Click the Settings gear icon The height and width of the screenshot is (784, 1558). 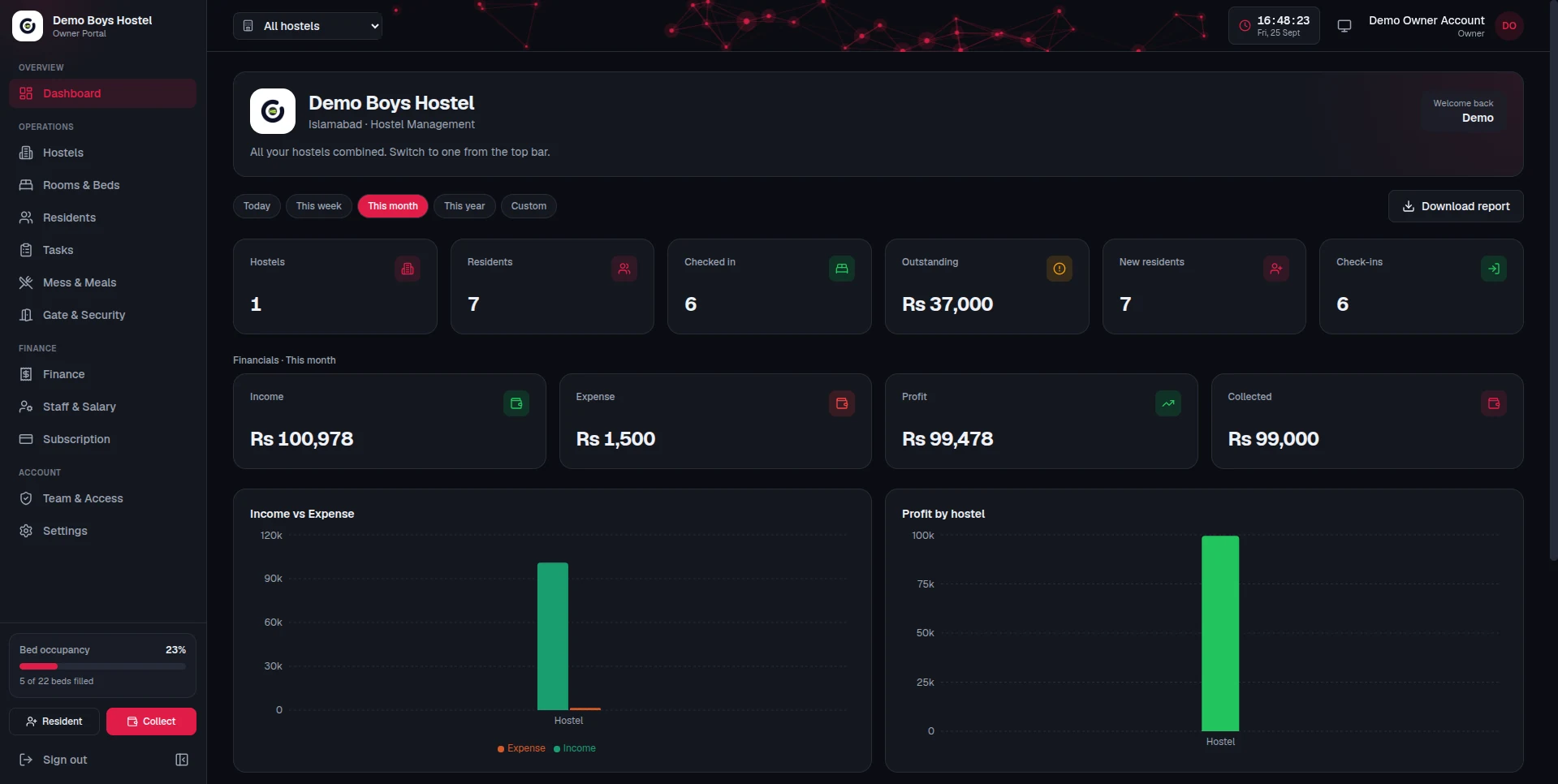pyautogui.click(x=26, y=531)
